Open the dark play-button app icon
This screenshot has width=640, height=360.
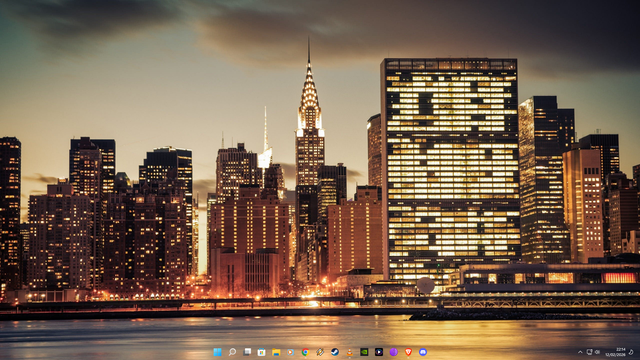379,352
